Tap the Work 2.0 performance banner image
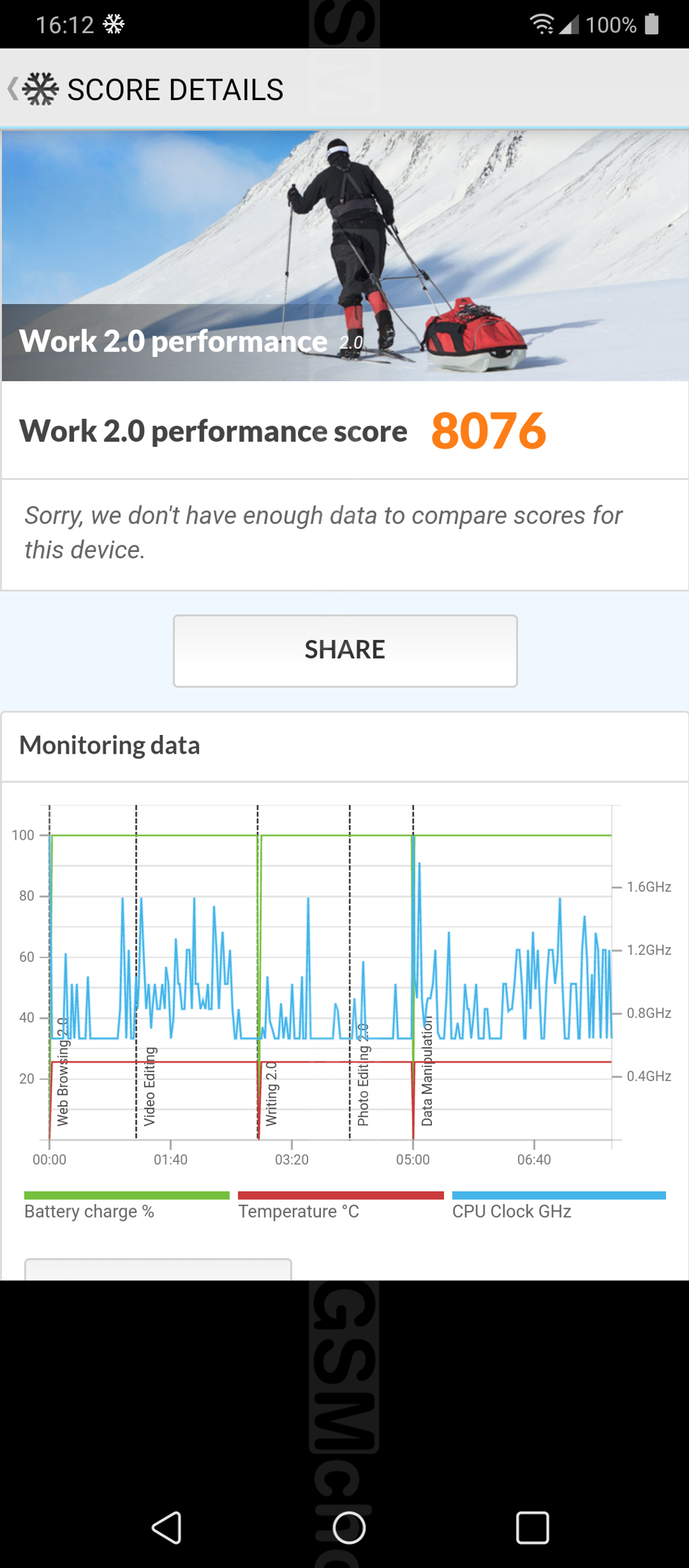Screen dimensions: 689x1568 pyautogui.click(x=344, y=256)
